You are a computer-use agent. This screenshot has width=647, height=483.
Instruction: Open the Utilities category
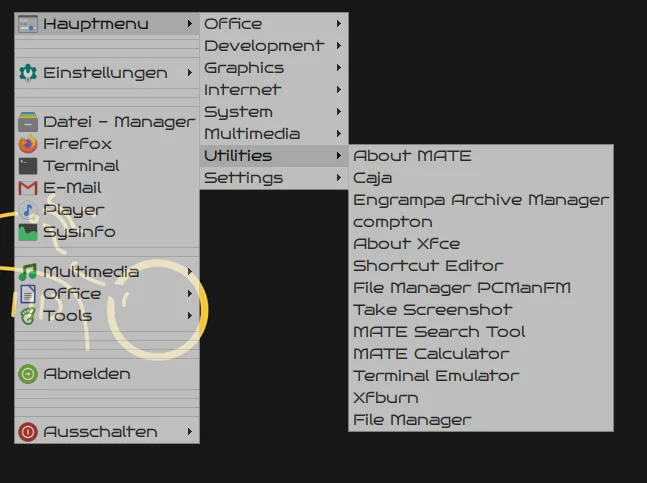point(274,156)
